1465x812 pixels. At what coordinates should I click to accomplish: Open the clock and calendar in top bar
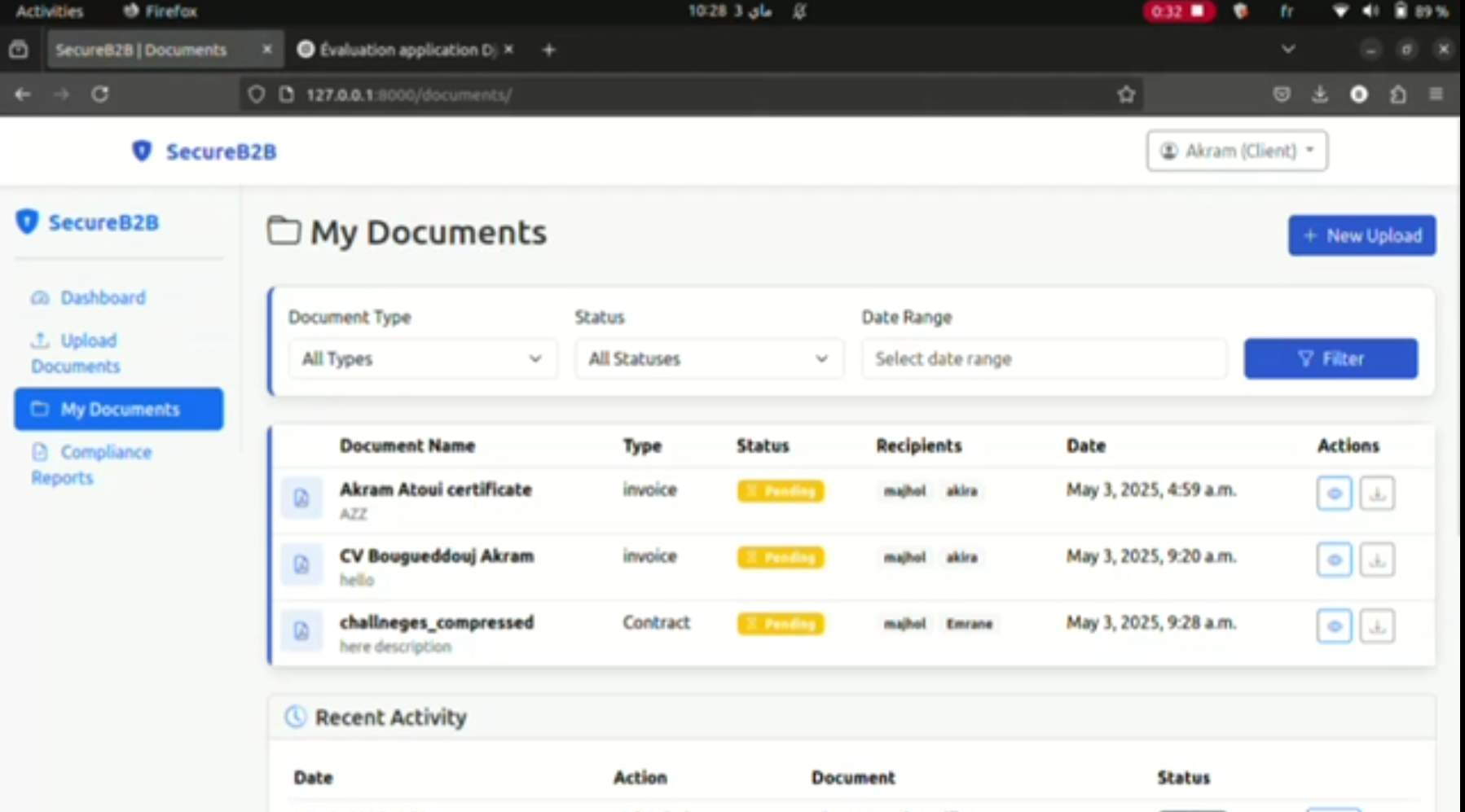click(x=730, y=11)
